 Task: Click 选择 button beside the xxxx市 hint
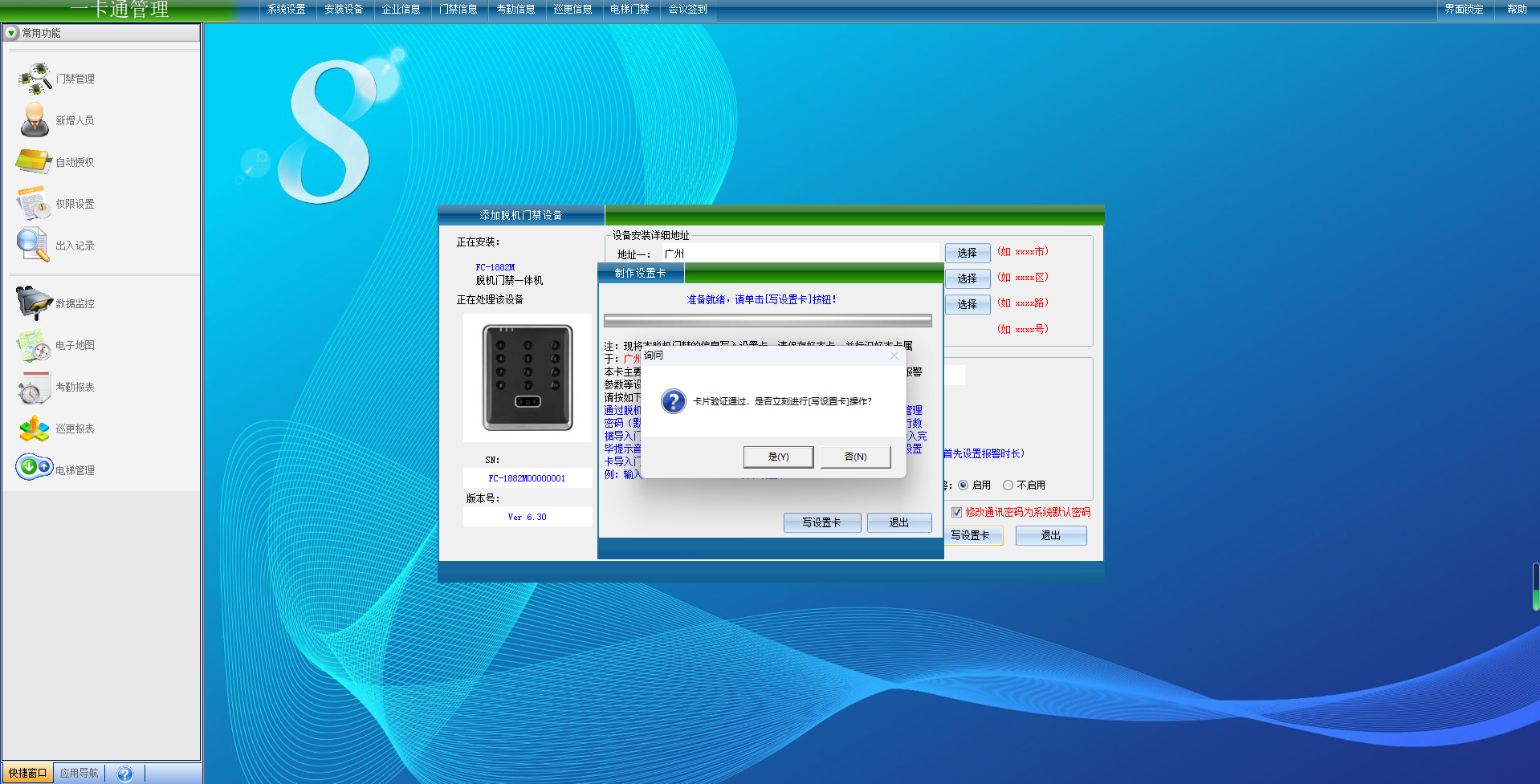click(x=967, y=253)
